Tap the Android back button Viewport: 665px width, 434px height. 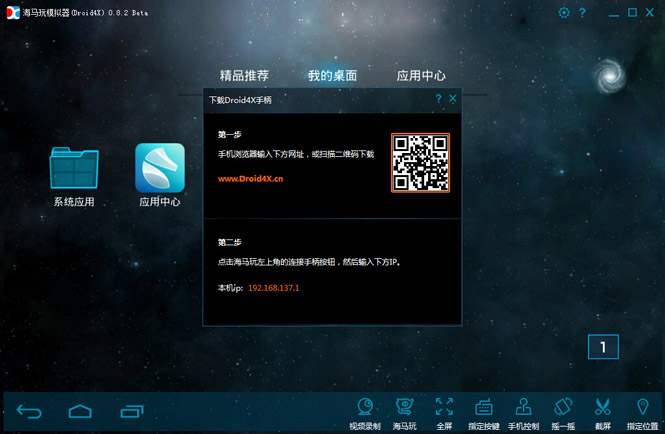(29, 411)
